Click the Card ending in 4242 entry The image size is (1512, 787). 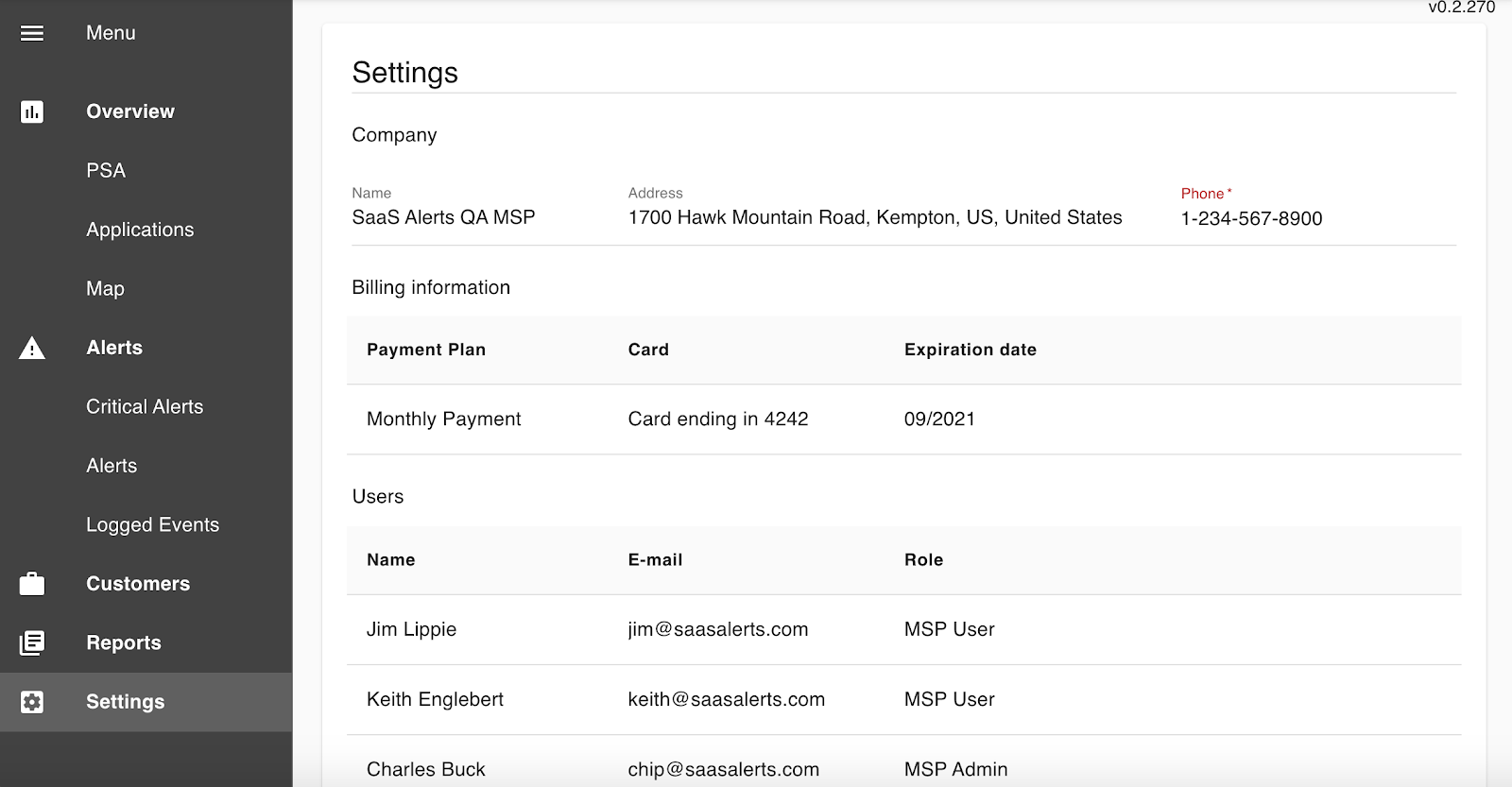tap(717, 419)
